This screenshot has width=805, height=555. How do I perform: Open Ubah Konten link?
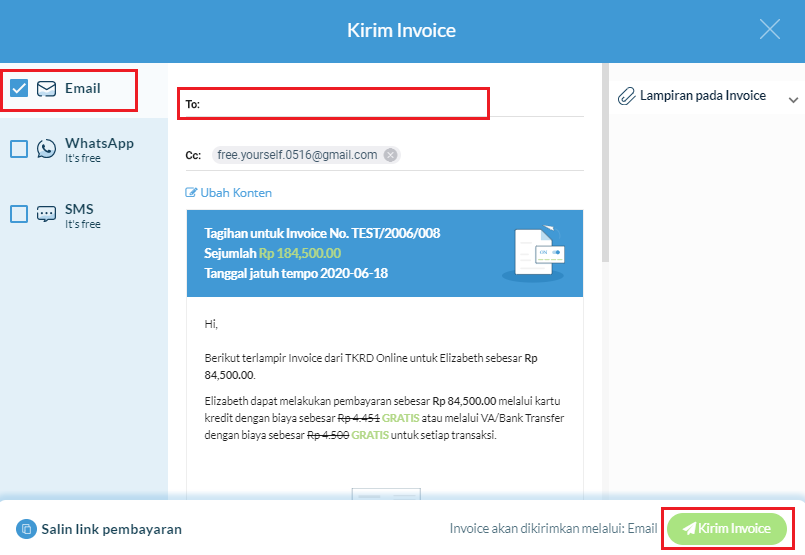coord(228,193)
